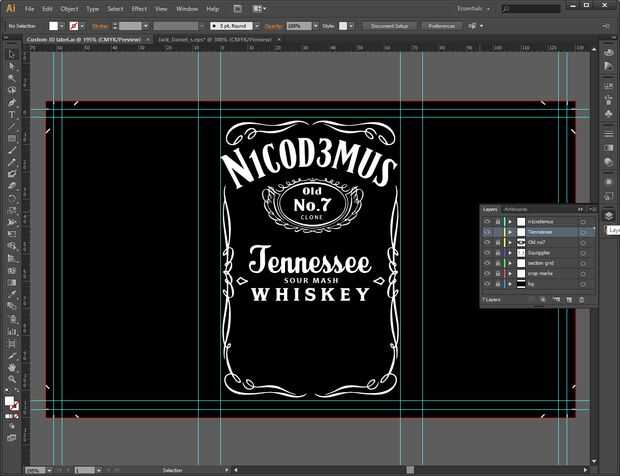
Task: Select the Gradient tool
Action: (x=12, y=283)
